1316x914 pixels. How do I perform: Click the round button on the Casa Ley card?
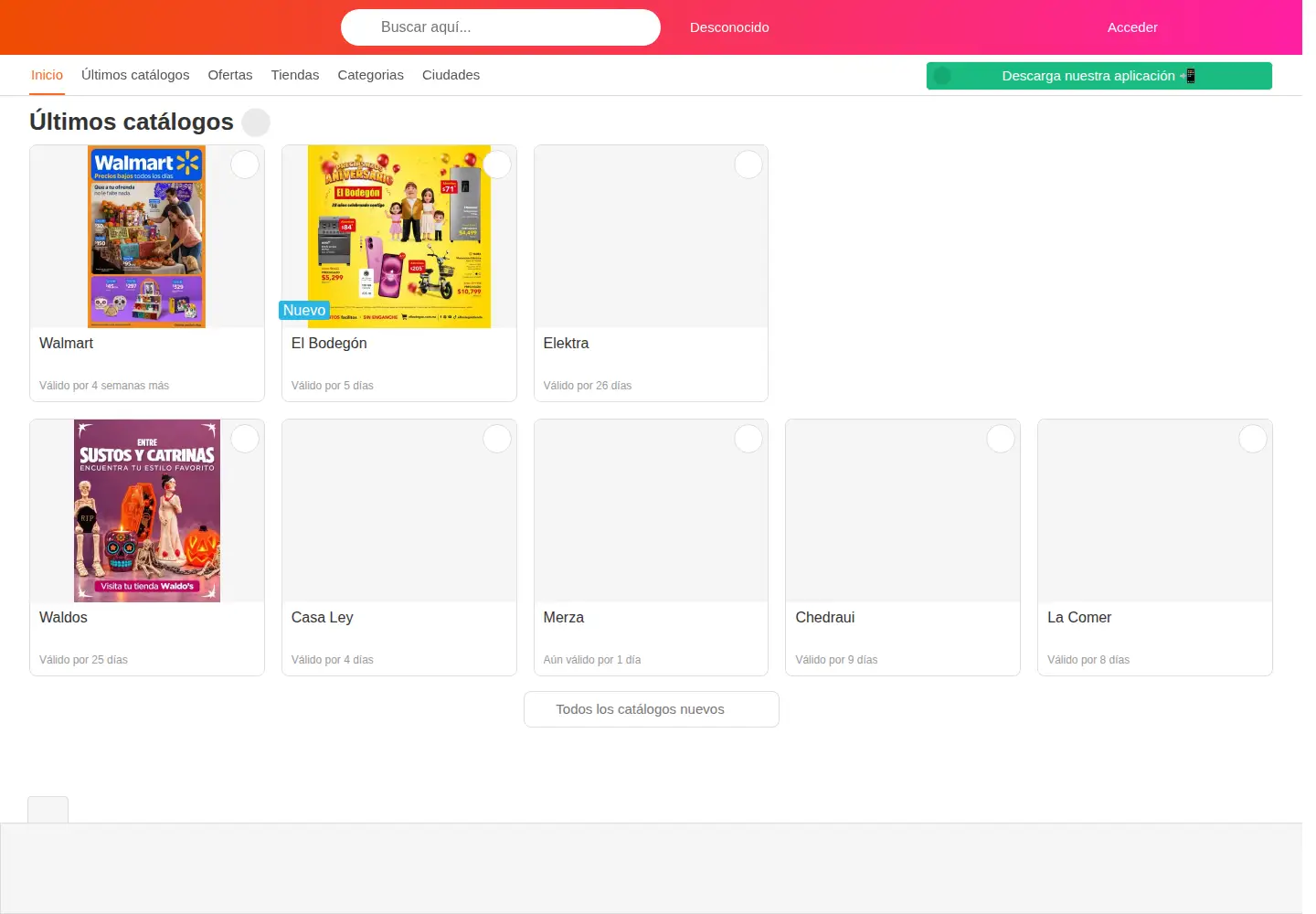[x=497, y=439]
